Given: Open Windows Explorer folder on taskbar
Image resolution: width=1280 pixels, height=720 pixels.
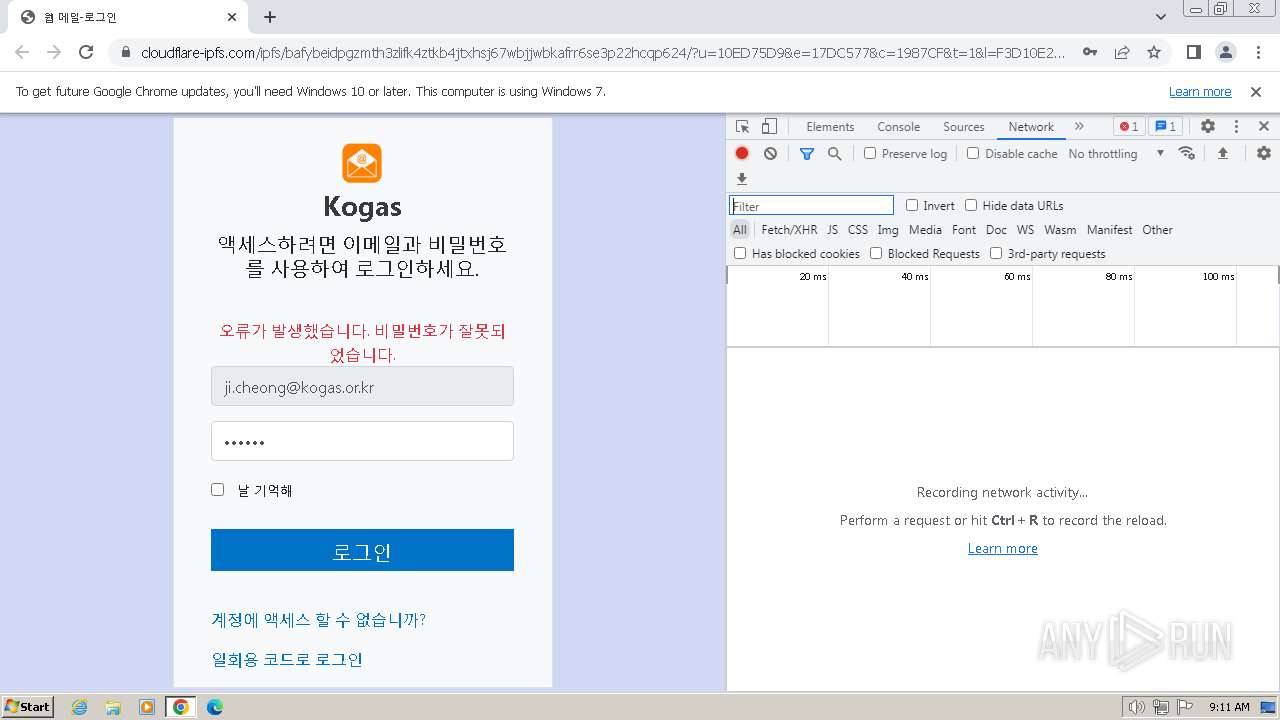Looking at the screenshot, I should tap(113, 707).
